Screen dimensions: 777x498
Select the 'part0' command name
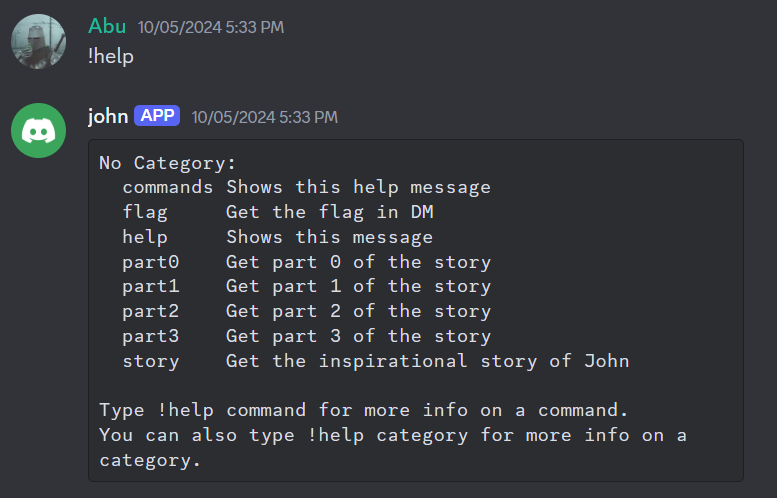click(151, 262)
